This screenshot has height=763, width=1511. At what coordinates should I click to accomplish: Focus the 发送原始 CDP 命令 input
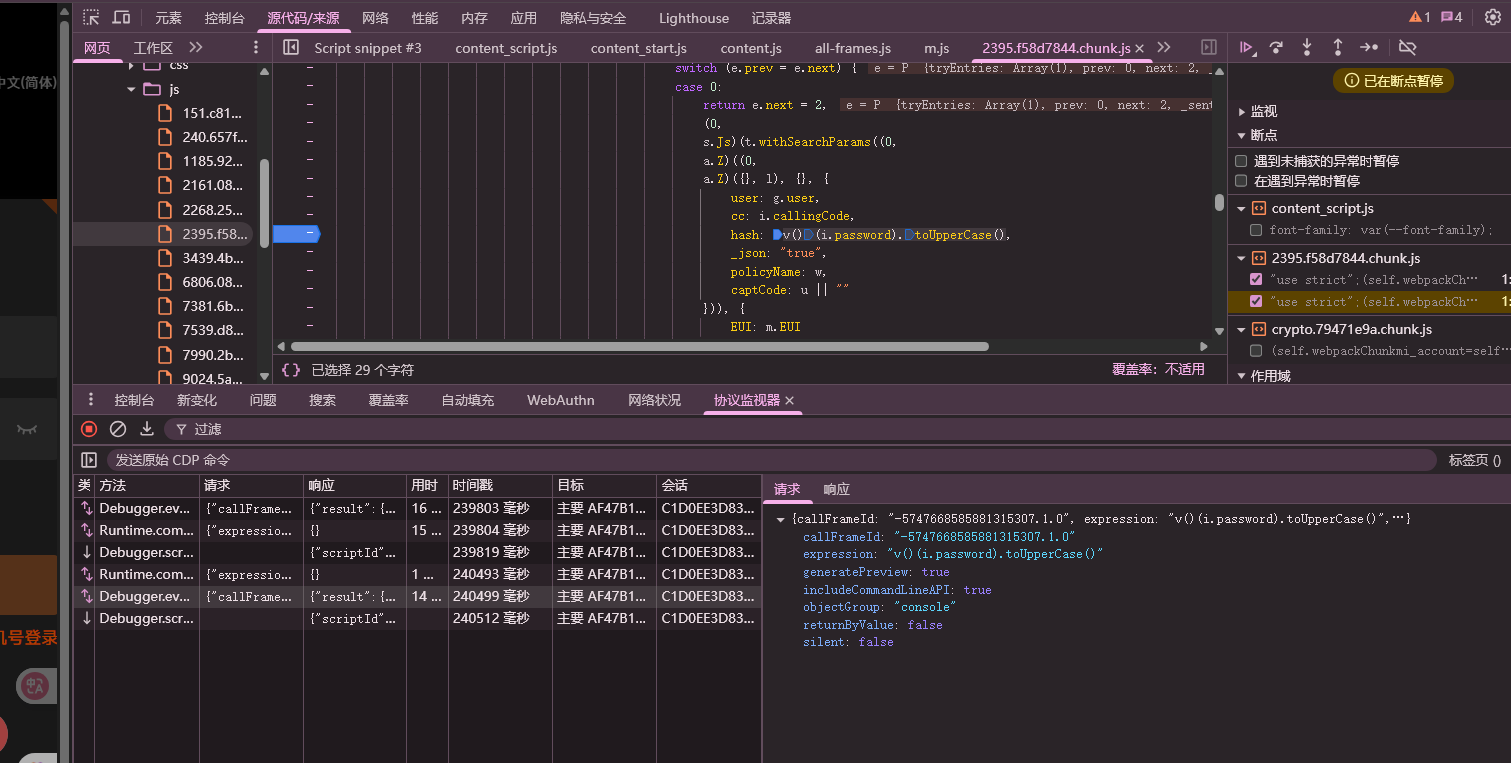771,460
